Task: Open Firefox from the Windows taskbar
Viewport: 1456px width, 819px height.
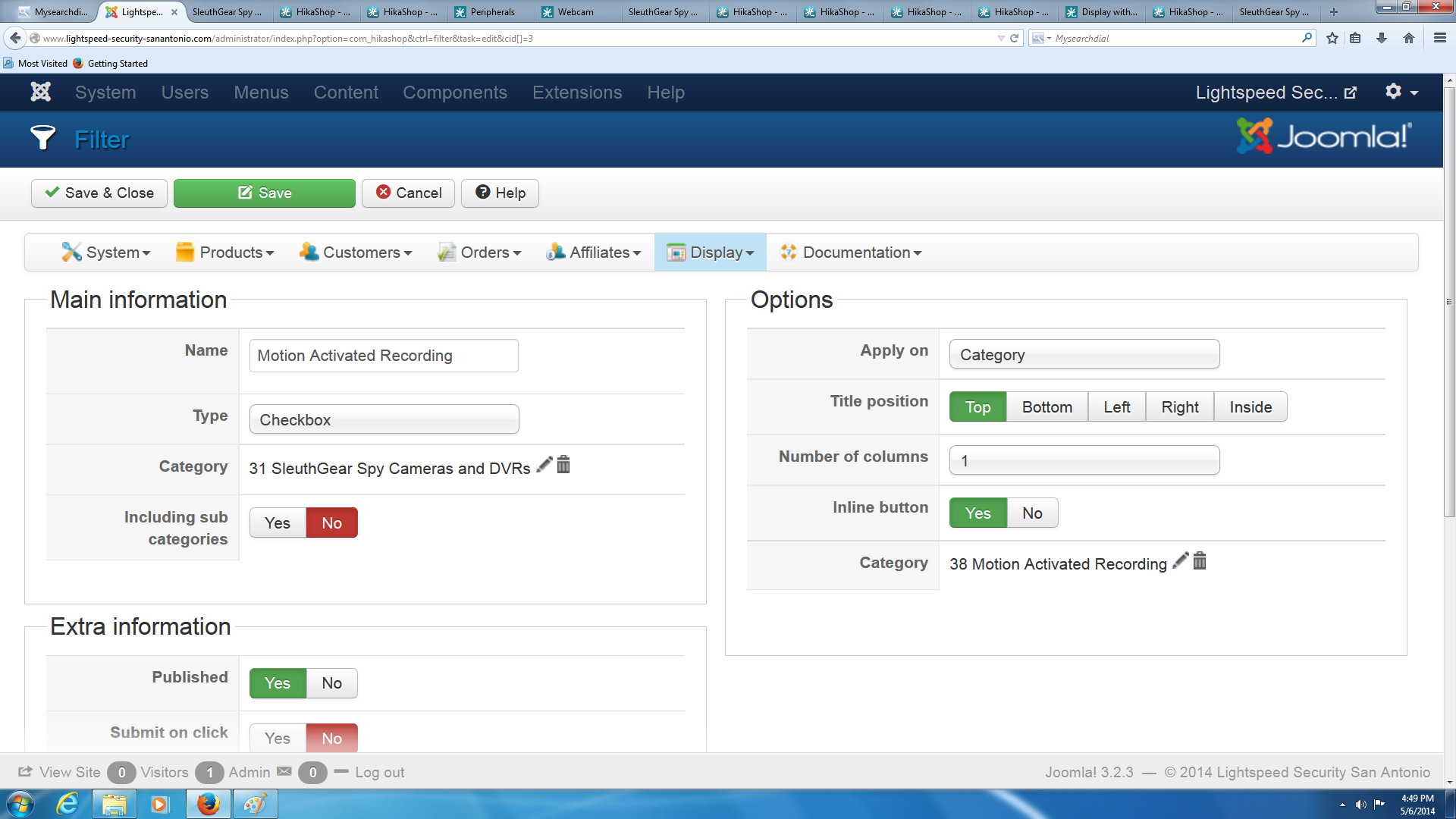Action: coord(209,804)
